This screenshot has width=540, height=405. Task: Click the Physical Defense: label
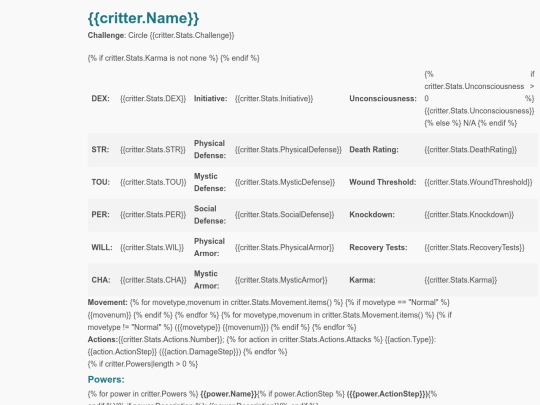coord(210,149)
